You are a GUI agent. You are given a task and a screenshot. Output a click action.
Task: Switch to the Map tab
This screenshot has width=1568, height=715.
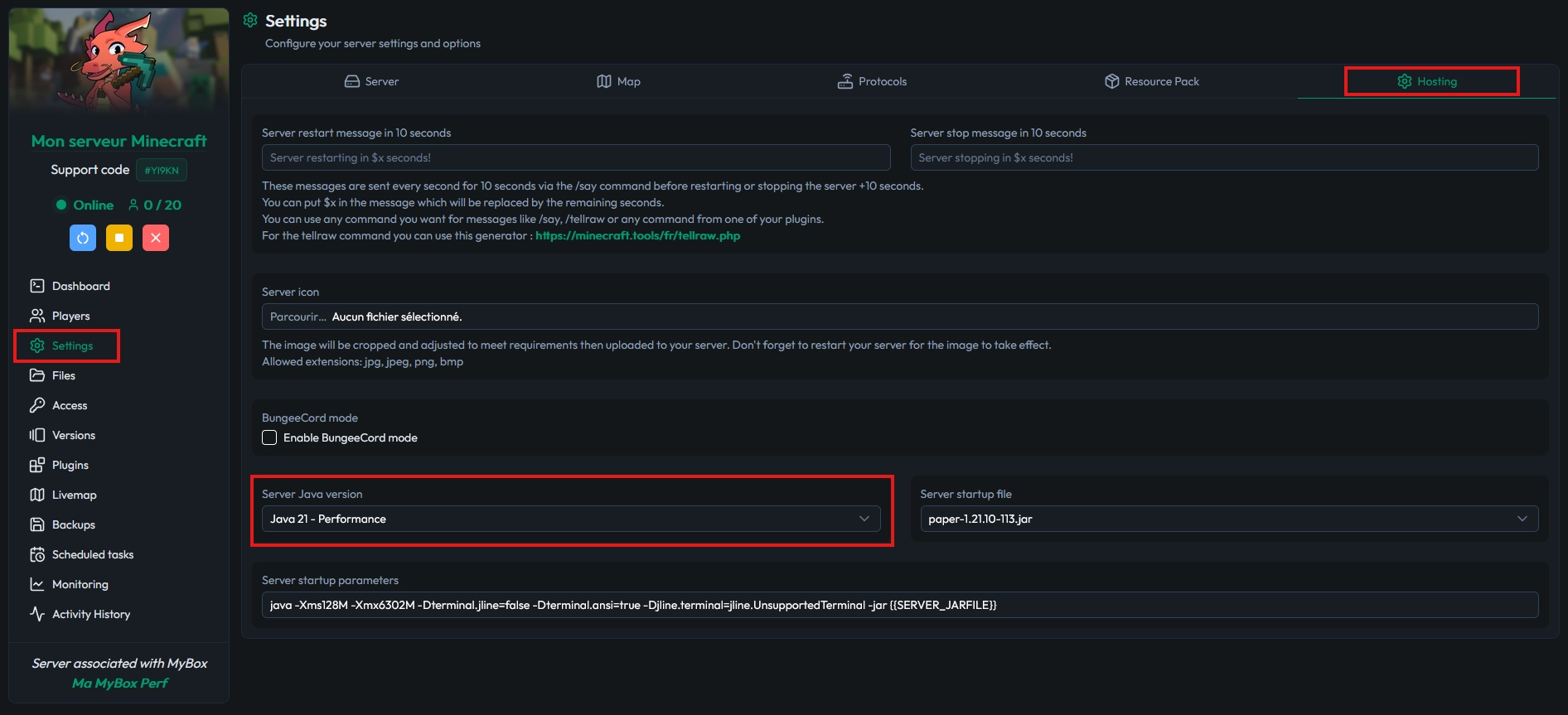click(618, 81)
